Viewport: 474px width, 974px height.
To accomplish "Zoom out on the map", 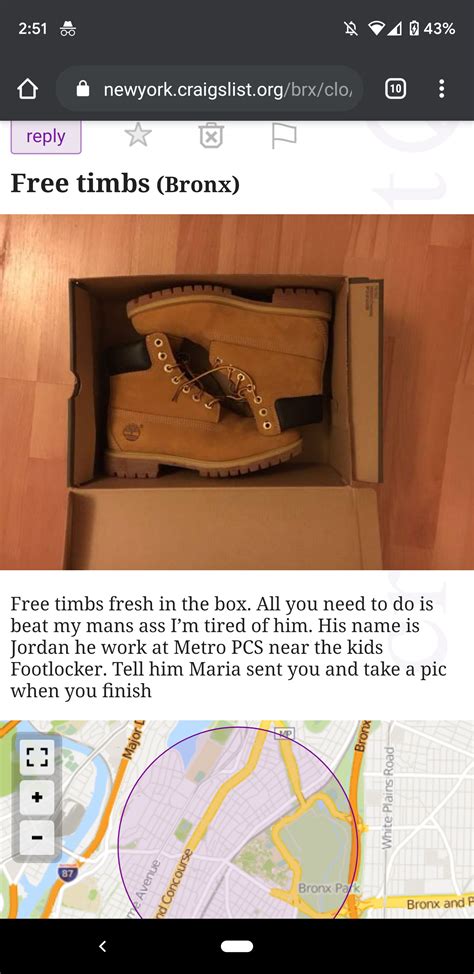I will click(x=37, y=837).
